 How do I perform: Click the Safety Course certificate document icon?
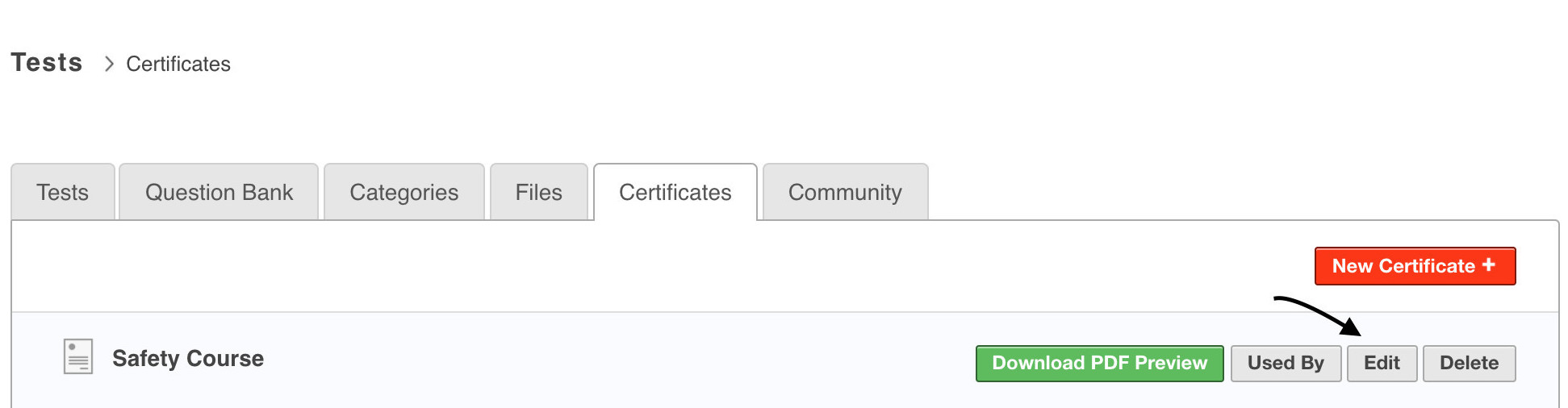click(78, 356)
